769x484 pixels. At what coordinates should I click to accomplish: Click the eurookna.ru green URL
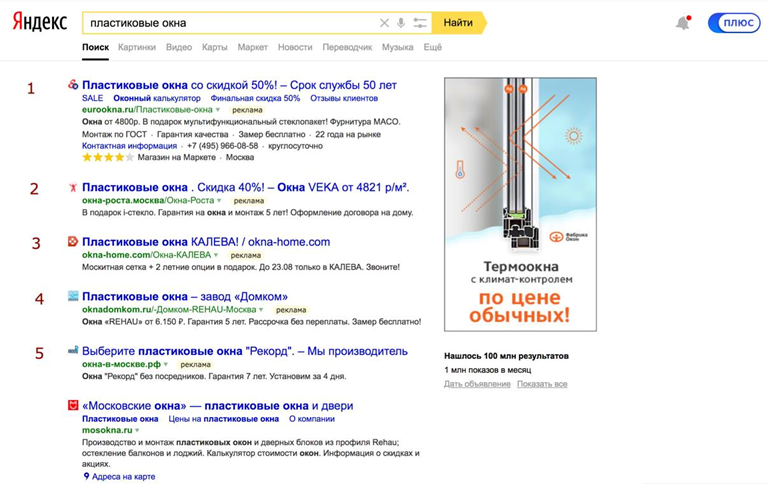147,109
